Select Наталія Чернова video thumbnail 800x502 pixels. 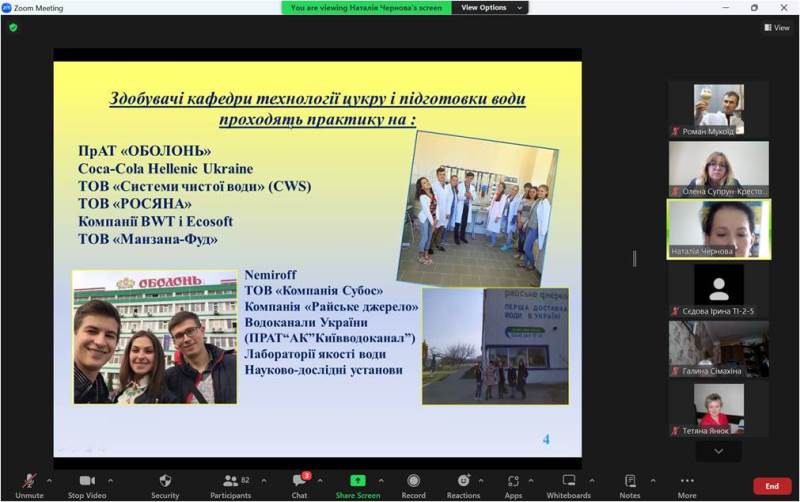(719, 229)
